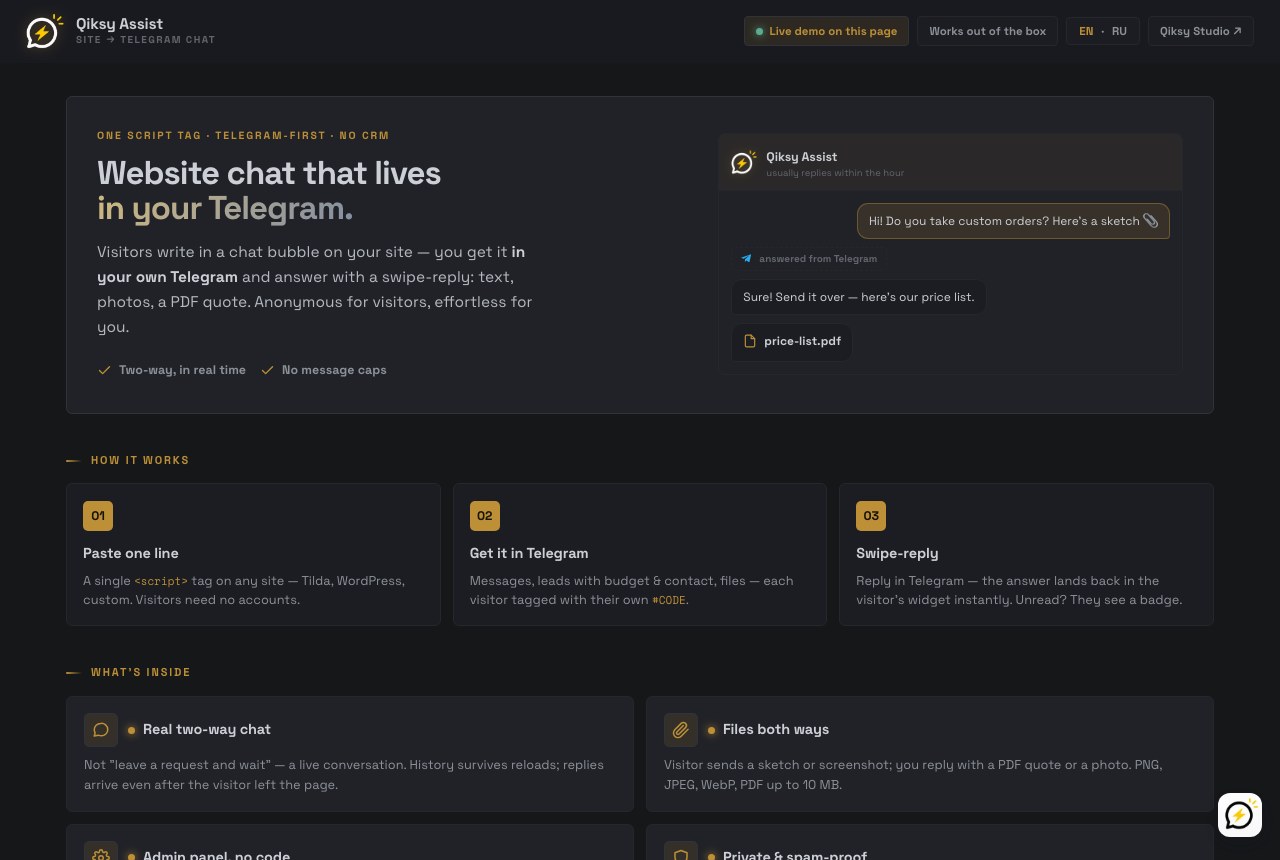Click the Telegram plane icon near 'answered from Telegram'
This screenshot has height=860, width=1280.
[x=746, y=258]
